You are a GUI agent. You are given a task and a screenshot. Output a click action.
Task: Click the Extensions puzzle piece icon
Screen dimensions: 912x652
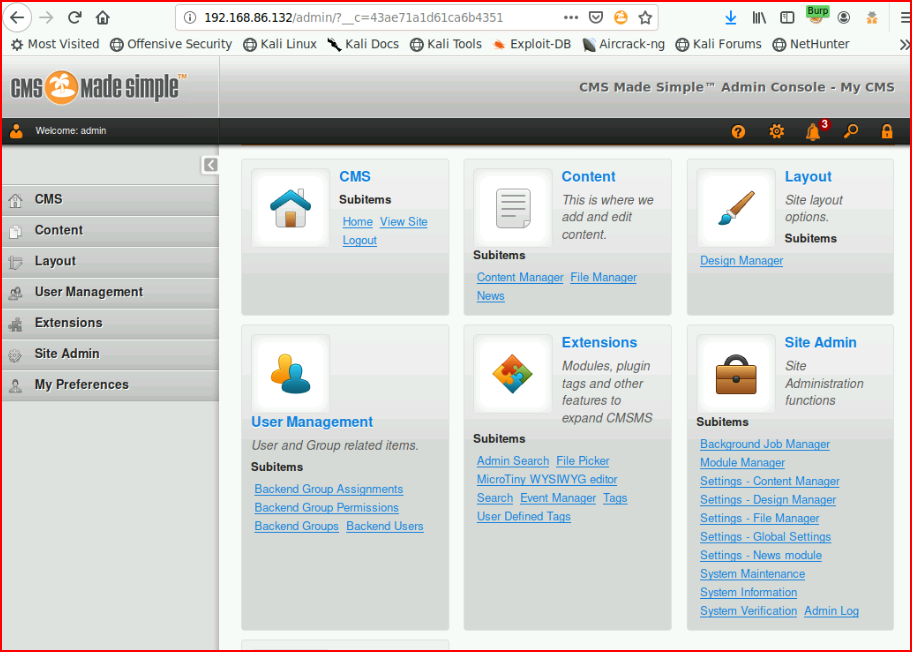tap(512, 373)
